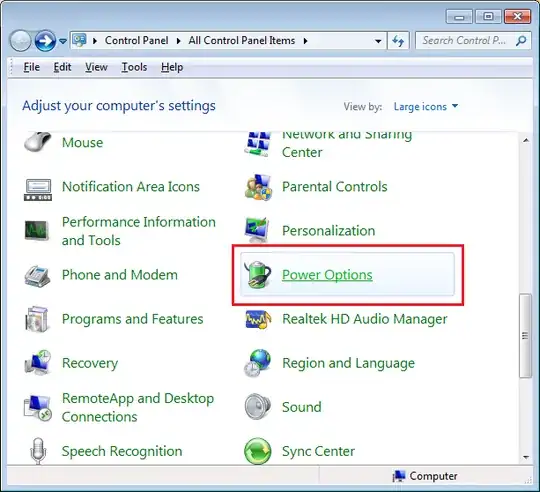This screenshot has width=540, height=492.
Task: Expand the root breadcrumb arrow before Control Panel
Action: click(x=95, y=41)
